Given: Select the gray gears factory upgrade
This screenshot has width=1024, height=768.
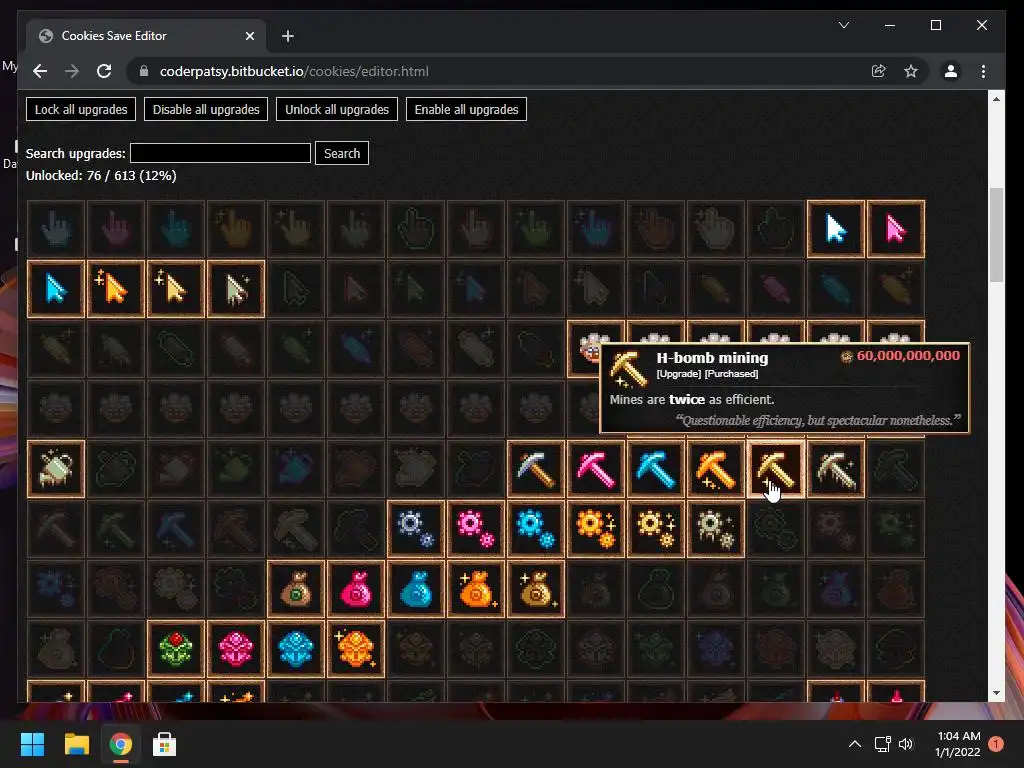Looking at the screenshot, I should pyautogui.click(x=415, y=529).
